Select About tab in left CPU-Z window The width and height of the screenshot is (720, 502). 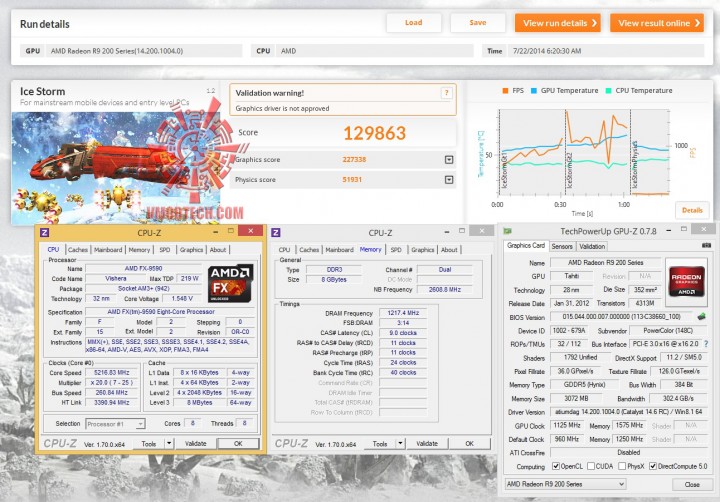pyautogui.click(x=218, y=250)
